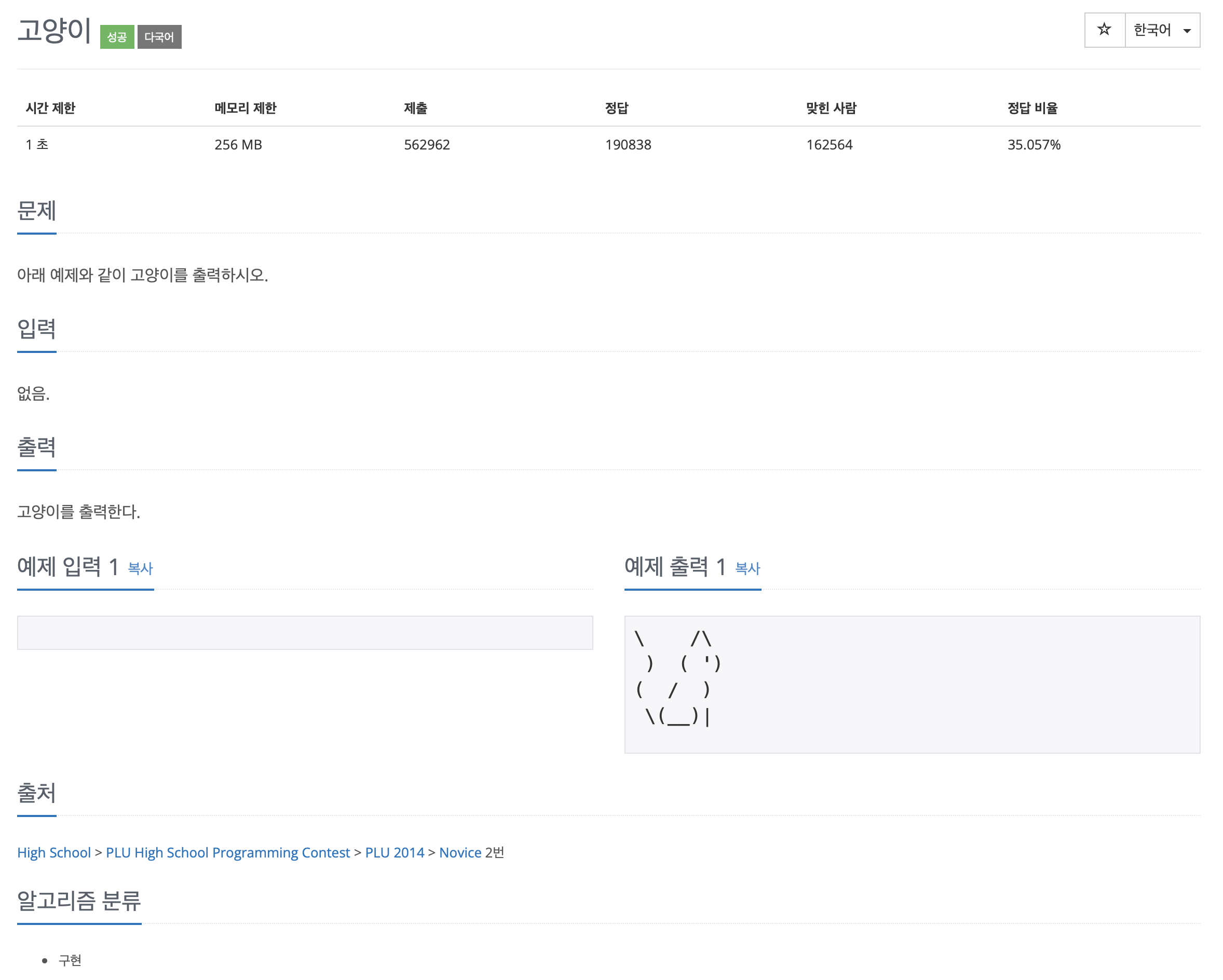Copy sample output 1 via 복사 link
The width and height of the screenshot is (1223, 980).
747,568
